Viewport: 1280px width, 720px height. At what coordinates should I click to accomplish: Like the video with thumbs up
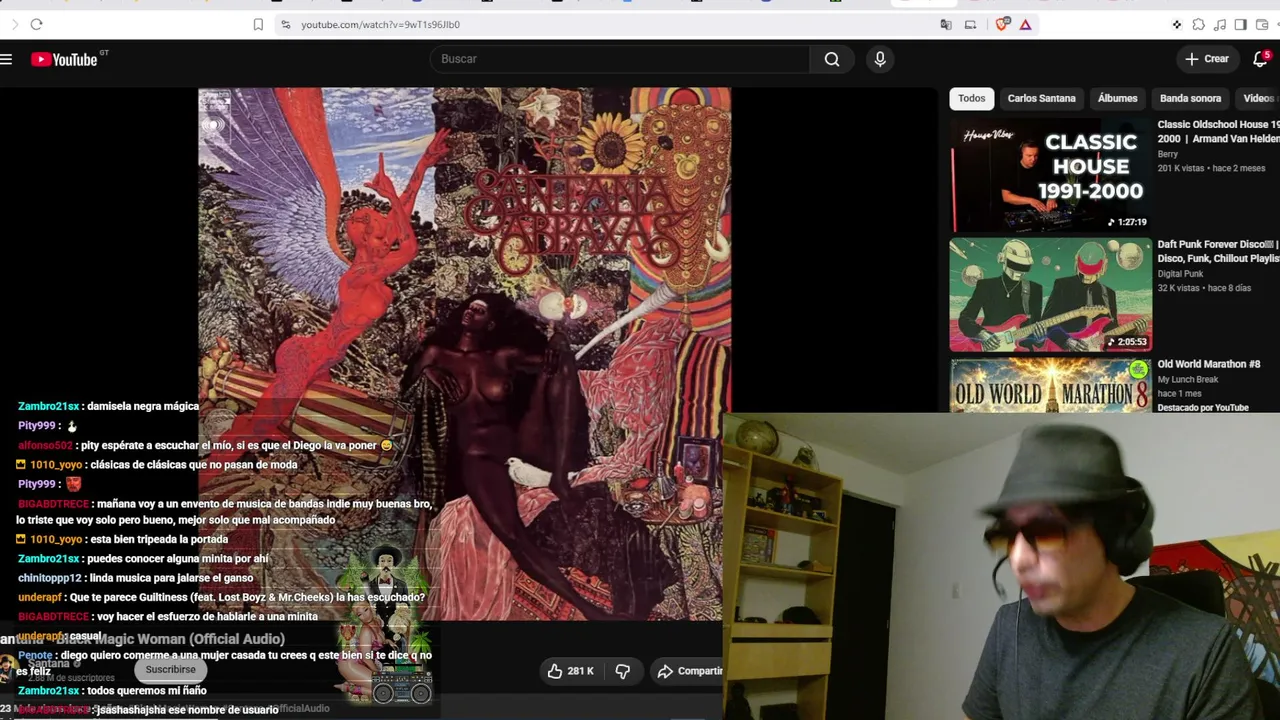pos(570,671)
